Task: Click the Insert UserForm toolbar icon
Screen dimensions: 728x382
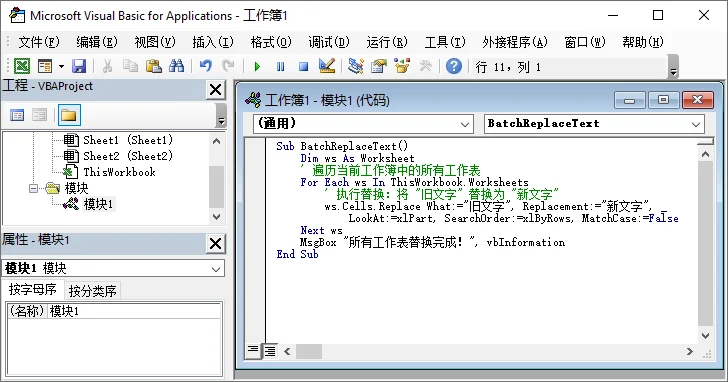Action: pyautogui.click(x=45, y=66)
